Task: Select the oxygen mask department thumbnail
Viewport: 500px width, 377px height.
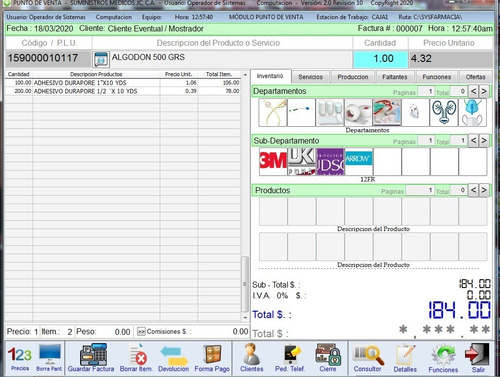Action: click(x=473, y=112)
